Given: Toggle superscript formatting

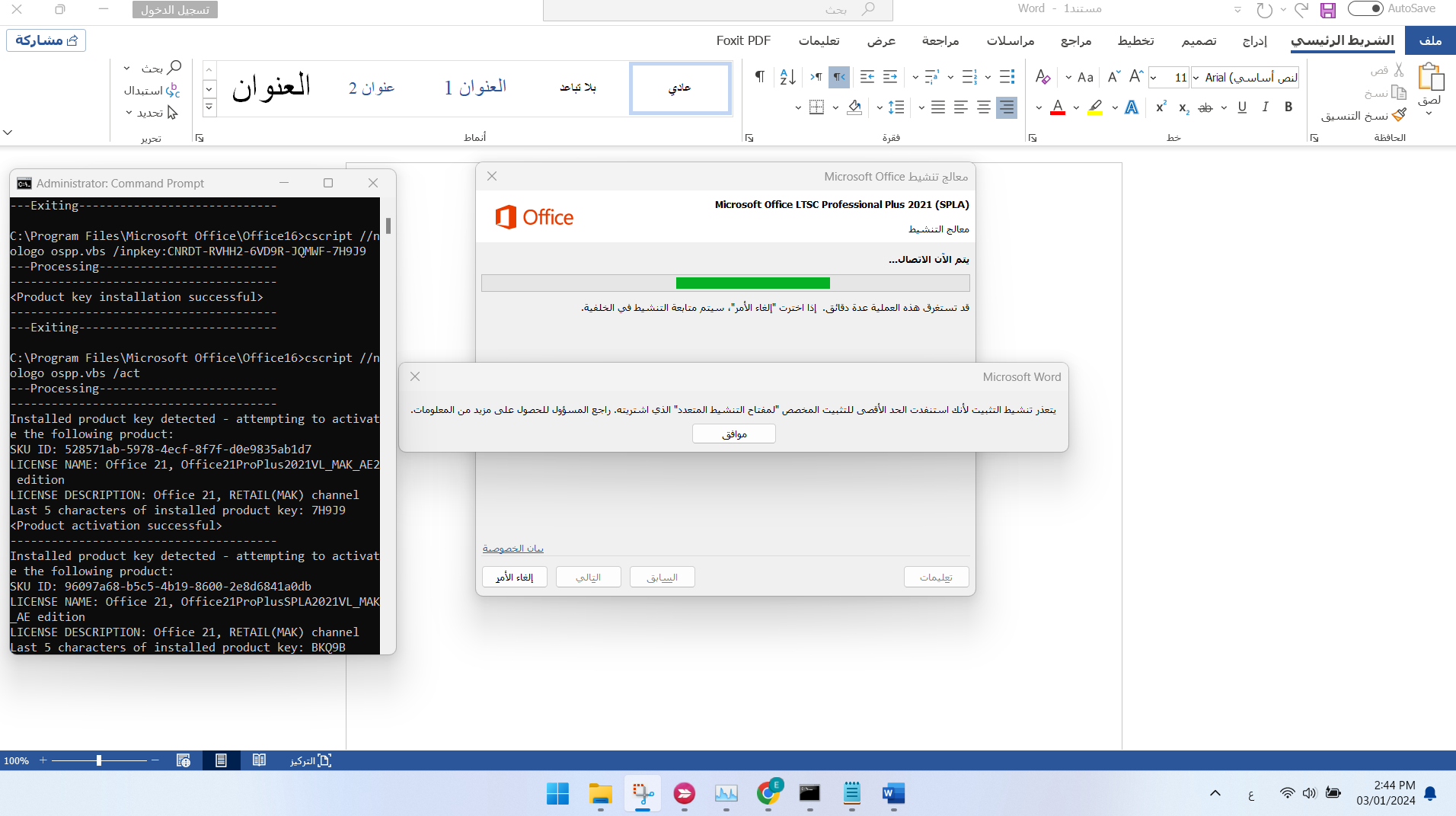Looking at the screenshot, I should (1161, 107).
